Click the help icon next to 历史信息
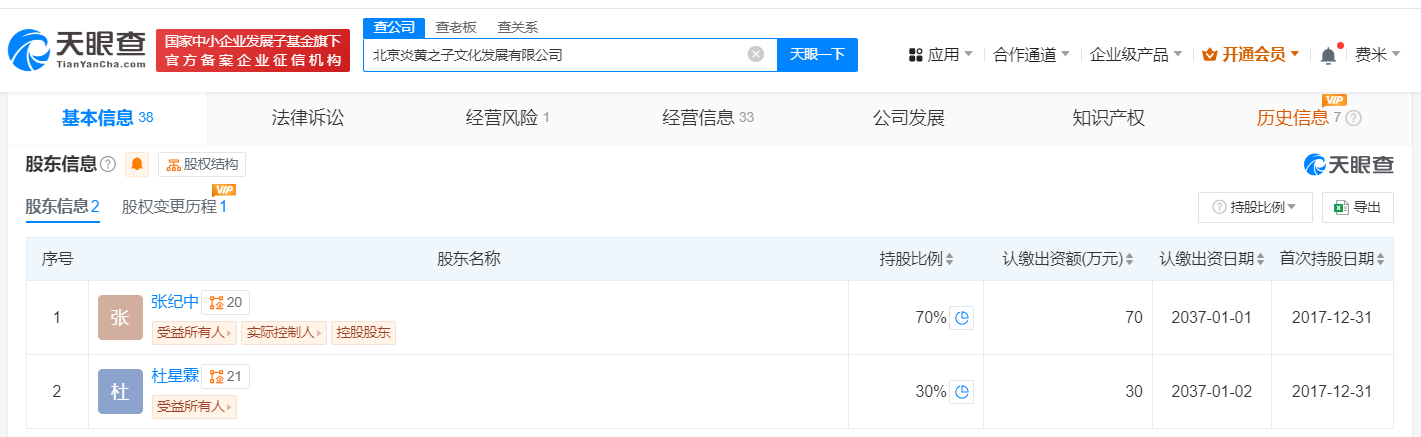 tap(1354, 118)
